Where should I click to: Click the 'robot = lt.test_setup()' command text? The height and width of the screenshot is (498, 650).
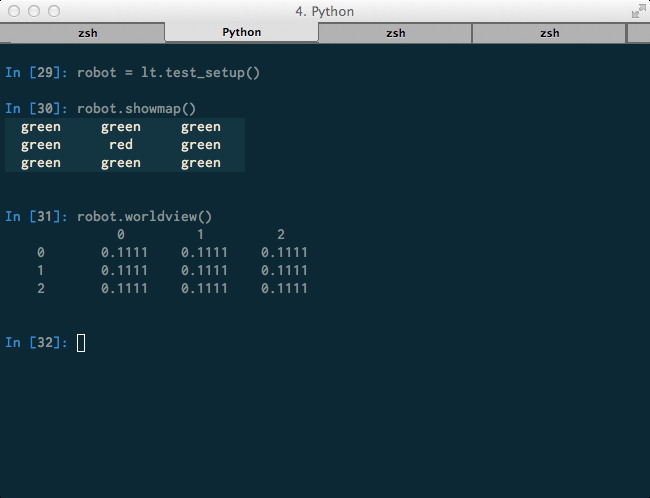coord(168,73)
